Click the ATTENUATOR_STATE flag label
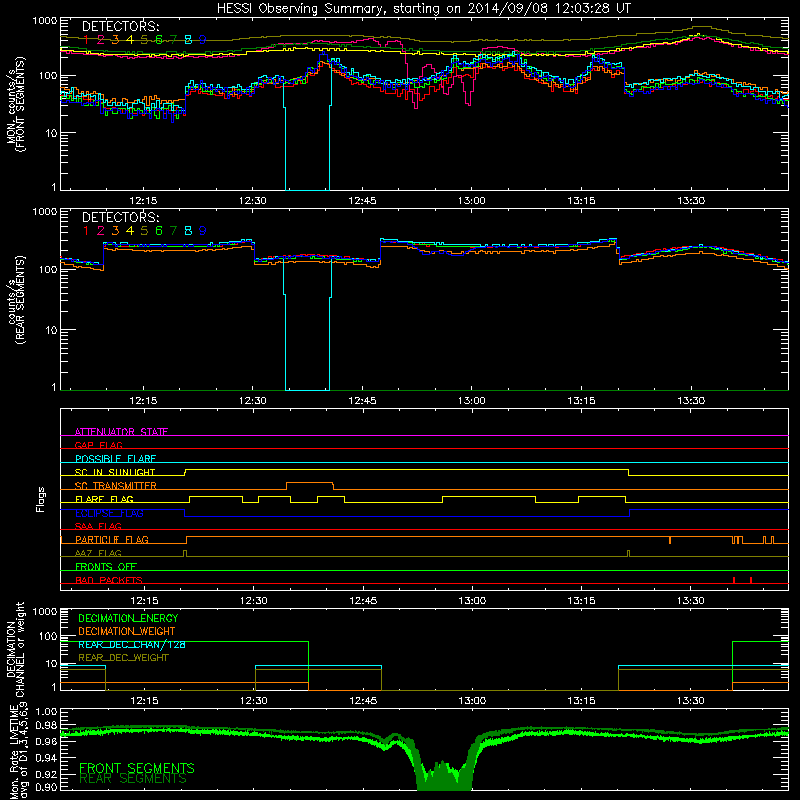The height and width of the screenshot is (800, 800). coord(121,432)
